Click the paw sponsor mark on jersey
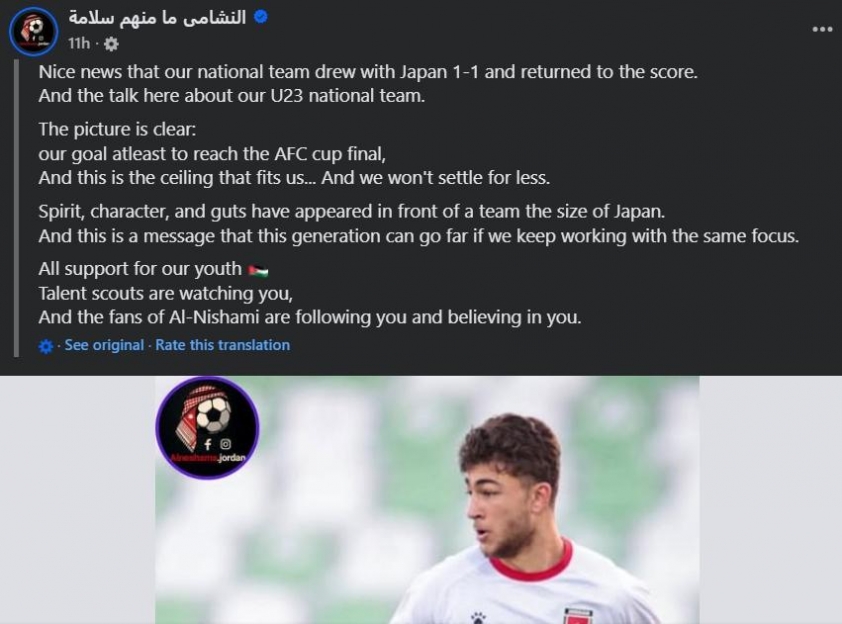The image size is (842, 624). tap(477, 618)
